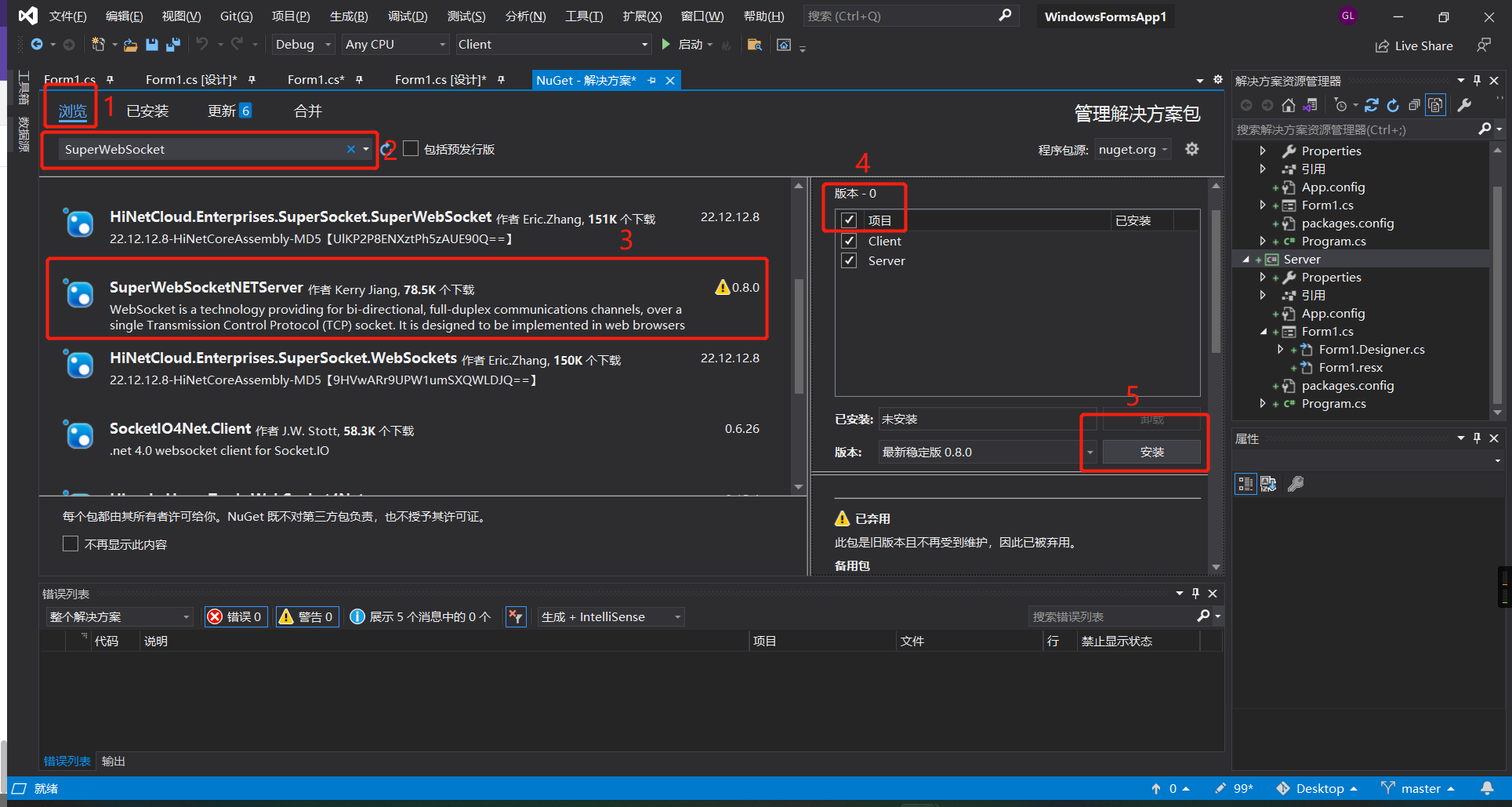The height and width of the screenshot is (807, 1512).
Task: Click the error list build filter icon
Action: point(516,616)
